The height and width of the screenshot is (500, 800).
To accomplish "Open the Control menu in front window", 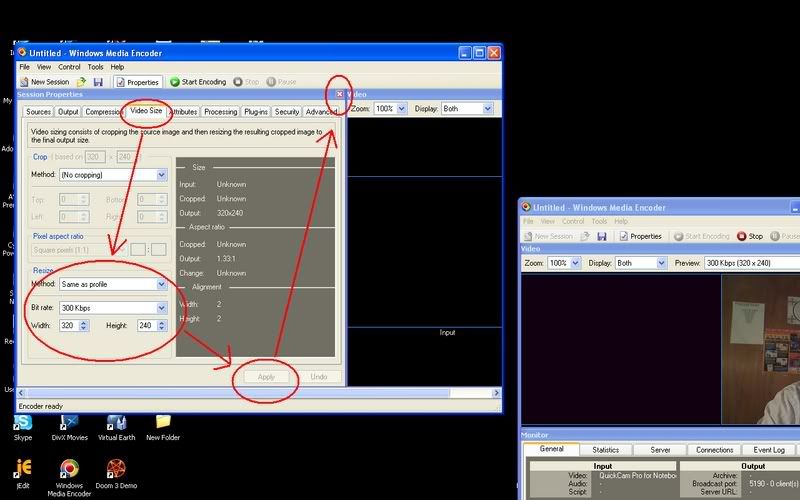I will pyautogui.click(x=69, y=67).
